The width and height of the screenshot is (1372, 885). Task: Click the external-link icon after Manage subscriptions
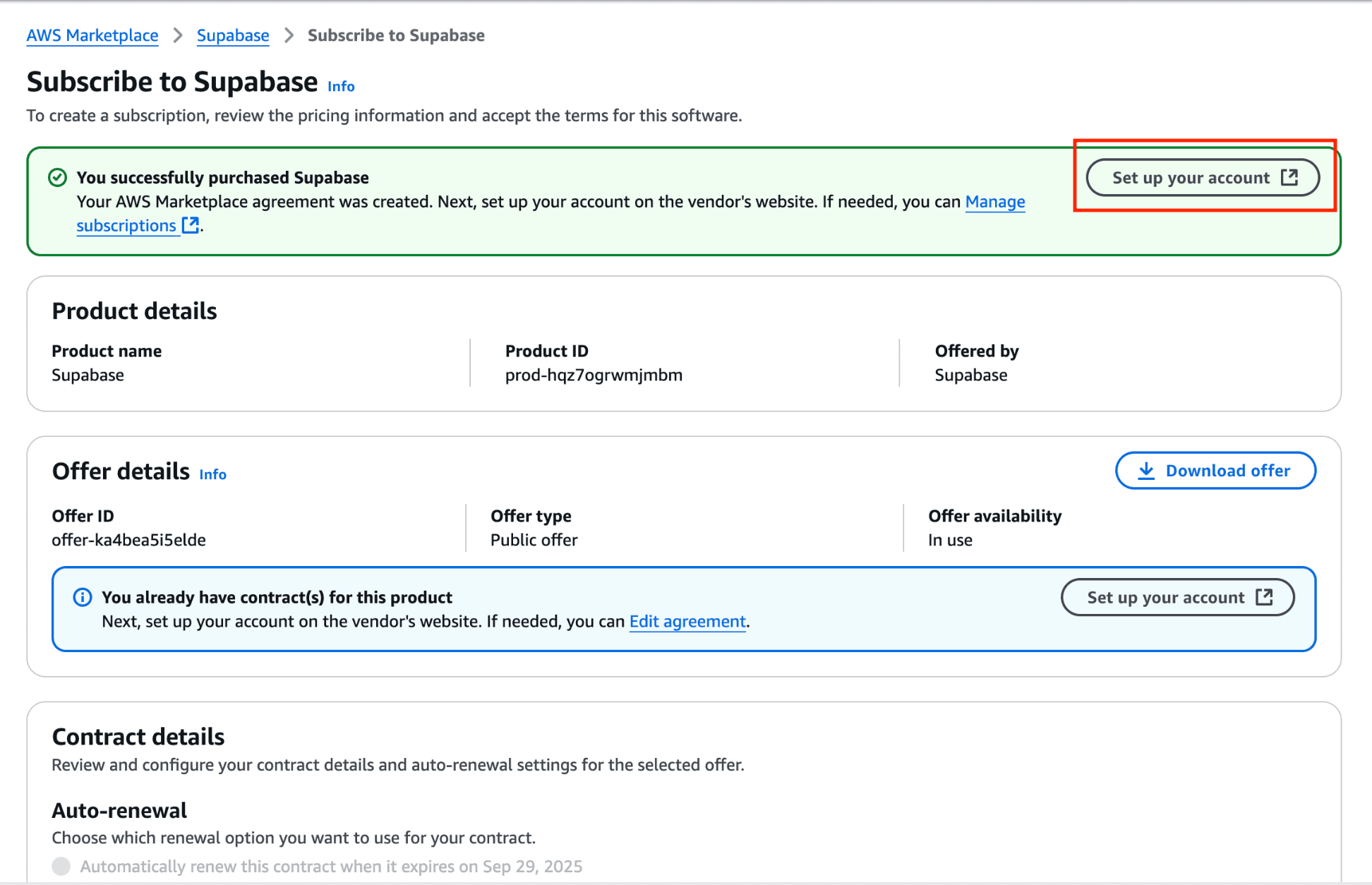tap(190, 225)
